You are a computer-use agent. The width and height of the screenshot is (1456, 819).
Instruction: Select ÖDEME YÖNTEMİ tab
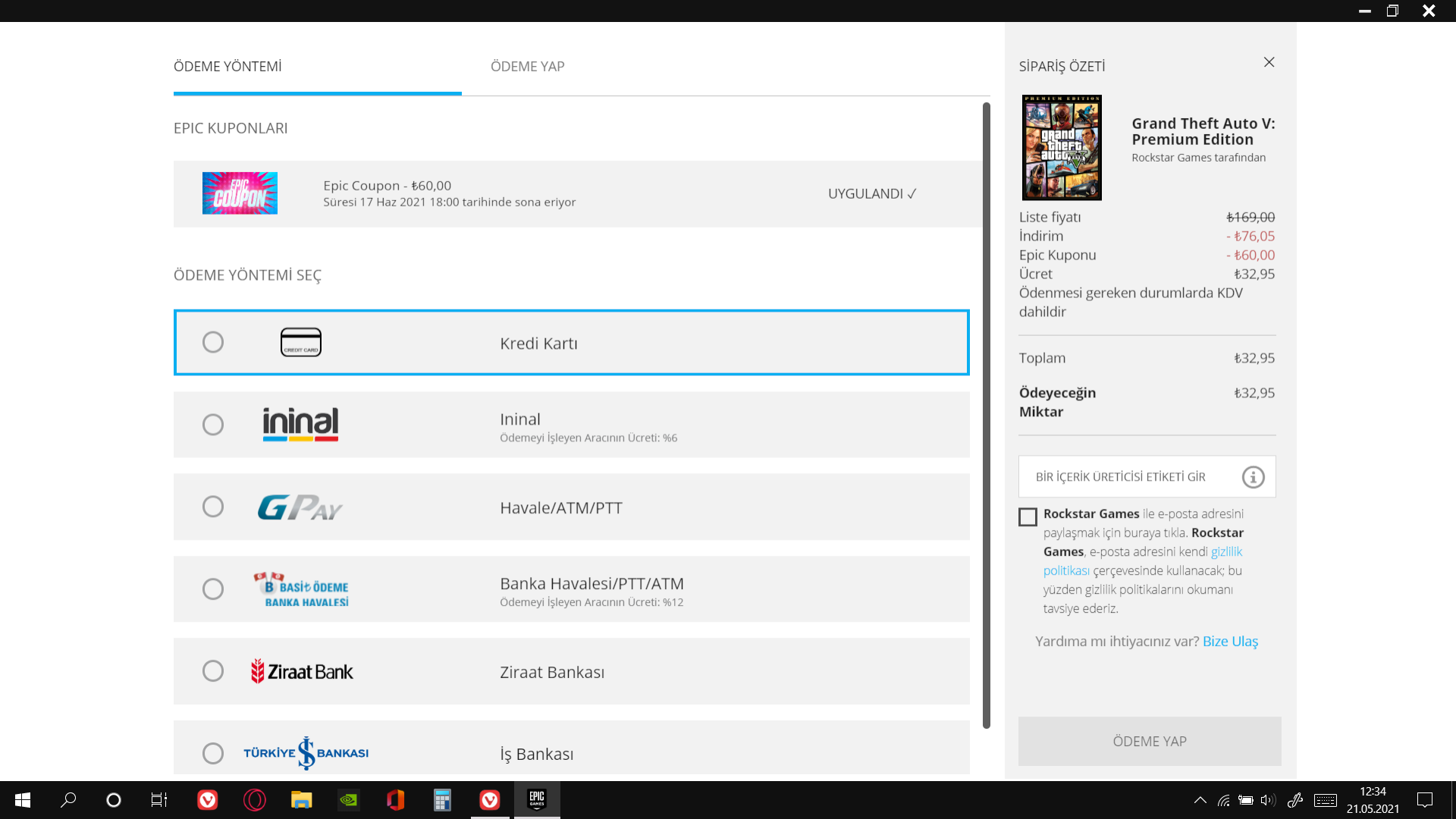[x=227, y=67]
